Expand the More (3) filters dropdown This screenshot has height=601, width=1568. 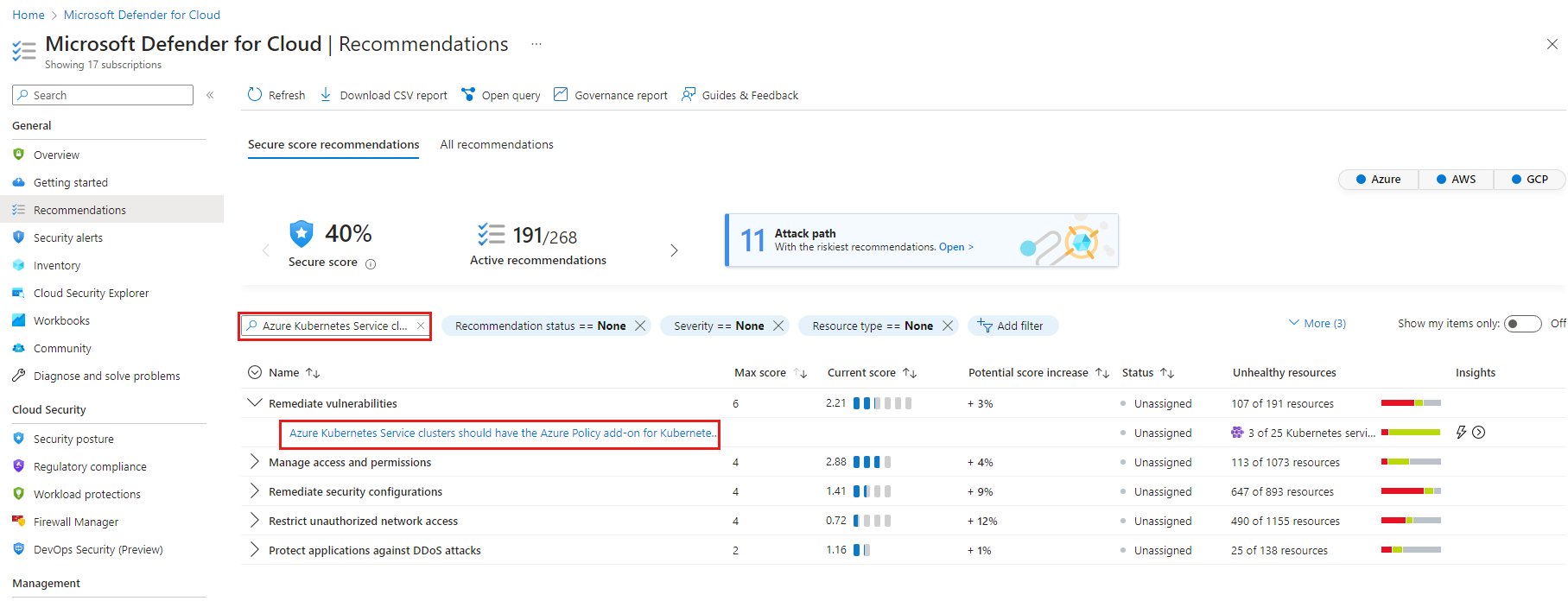[1317, 324]
